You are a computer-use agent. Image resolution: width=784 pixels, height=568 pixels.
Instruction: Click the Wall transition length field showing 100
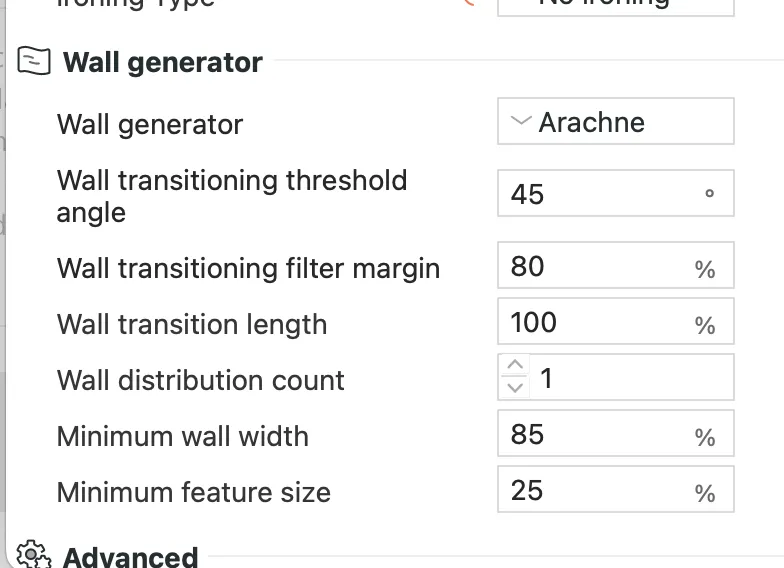tap(616, 321)
